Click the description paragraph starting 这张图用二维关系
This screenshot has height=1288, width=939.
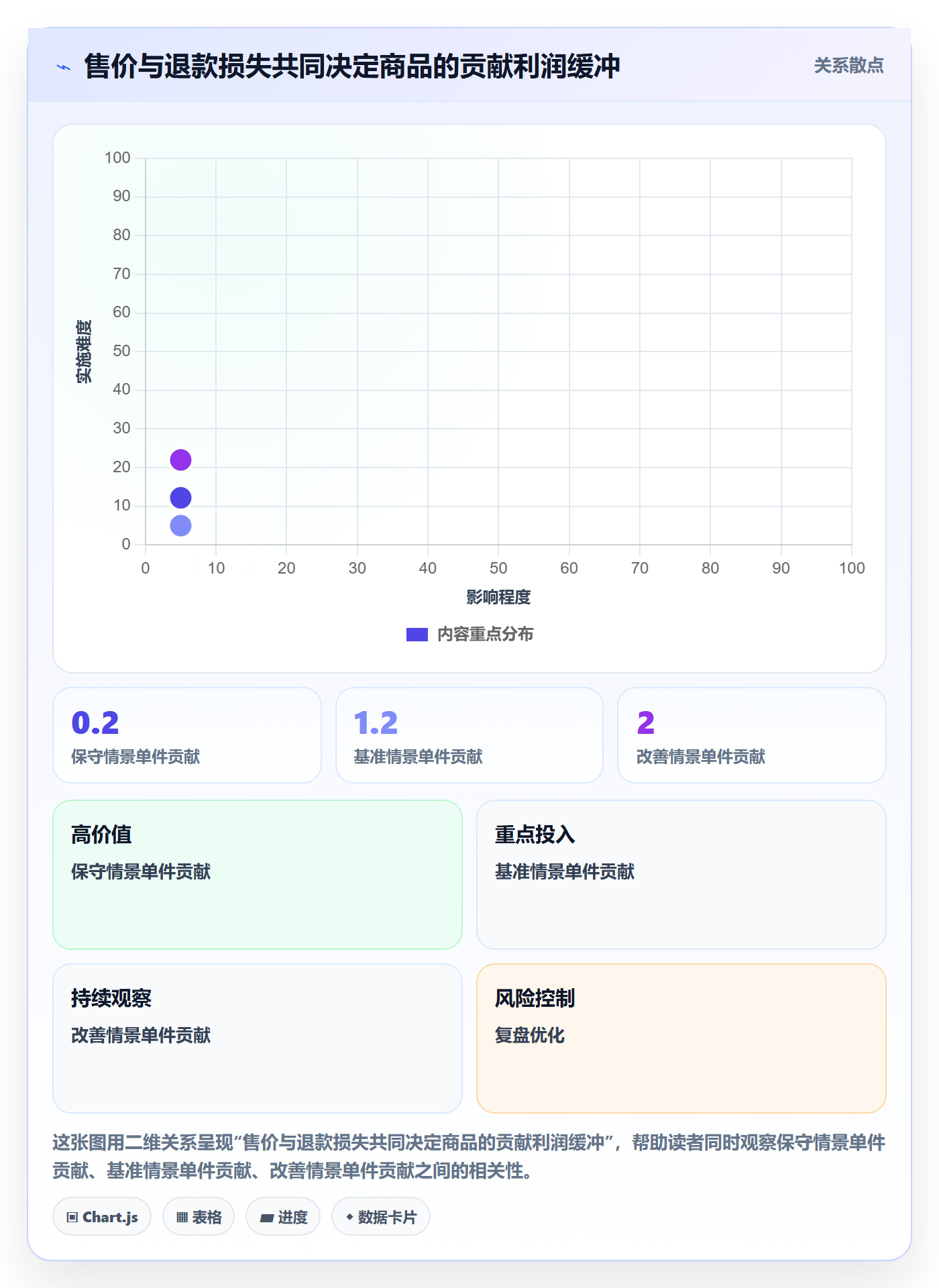(469, 1157)
